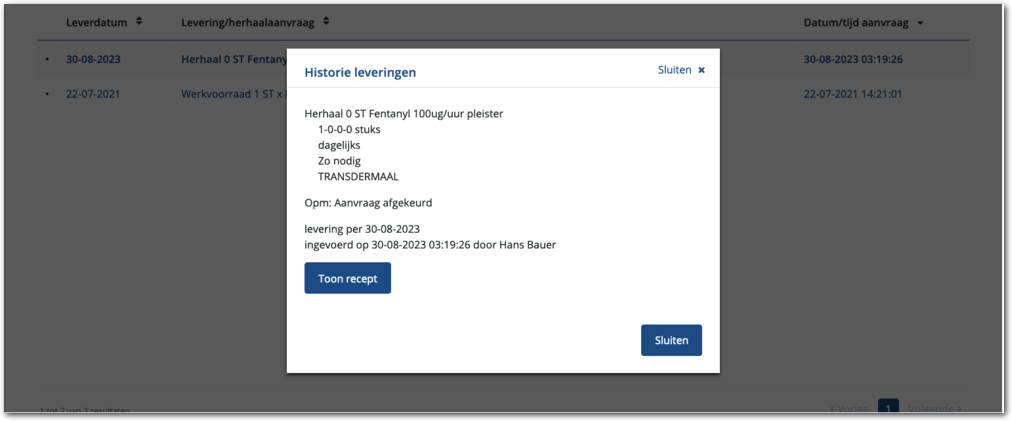Screen dimensions: 1012x421
Task: Select the Werkvoorraad 1 ST row entry
Action: pyautogui.click(x=232, y=94)
